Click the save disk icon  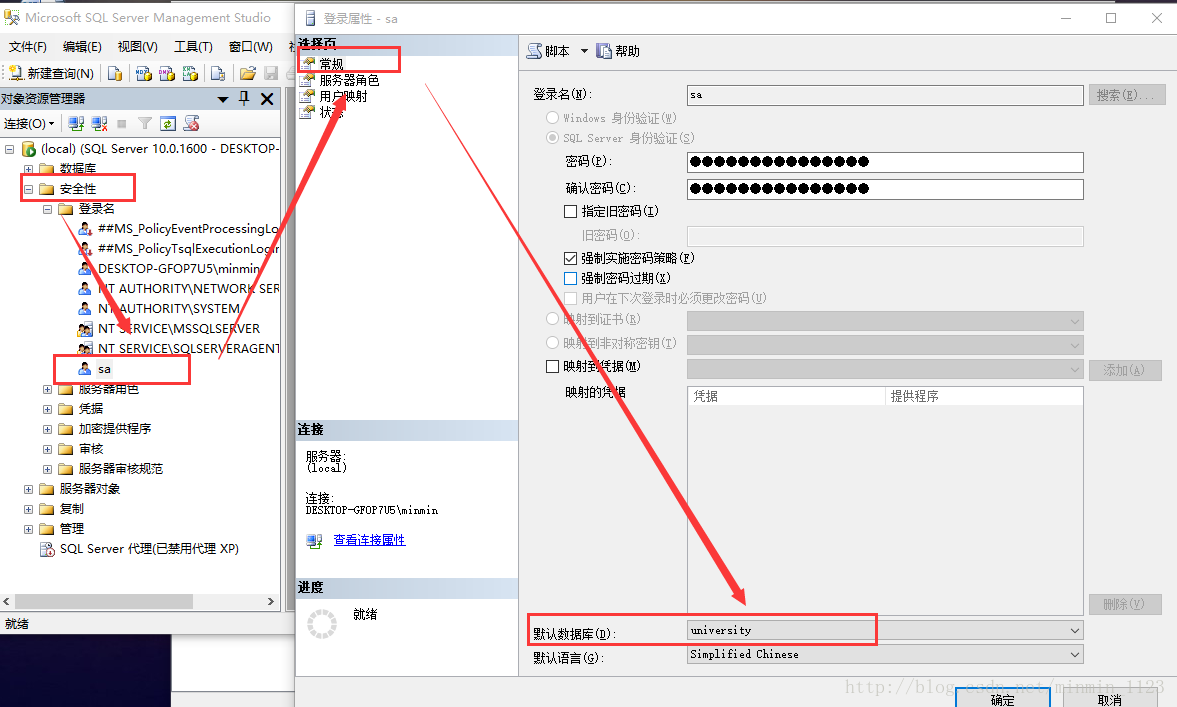tap(271, 73)
